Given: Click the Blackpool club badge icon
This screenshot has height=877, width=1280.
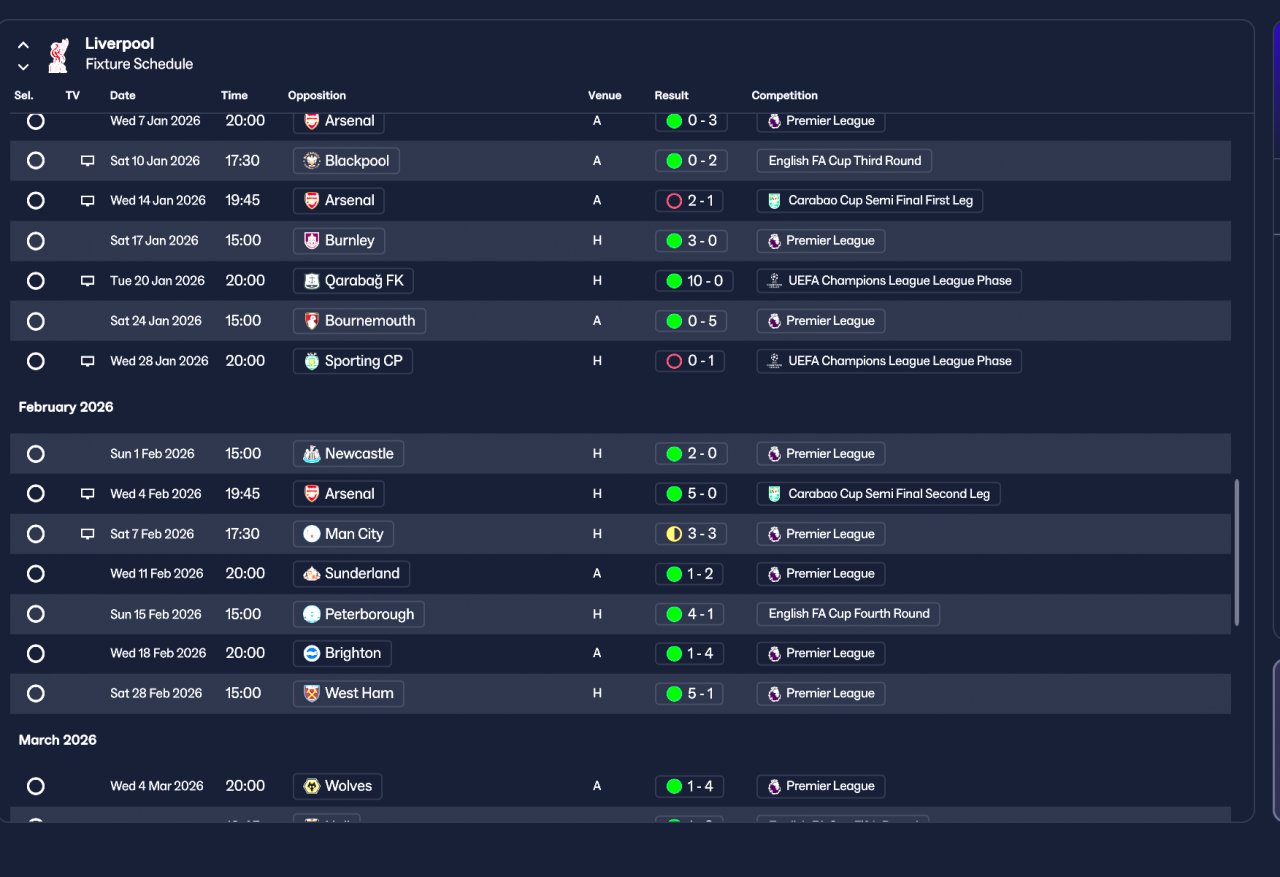Looking at the screenshot, I should [x=312, y=161].
